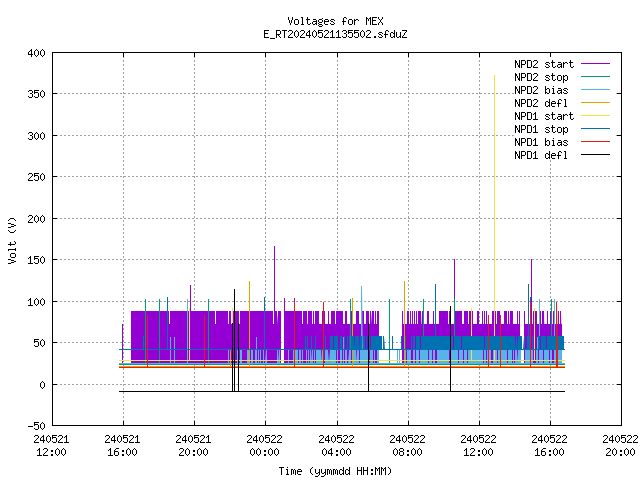
Task: Click the 'NPD2 stop' legend label
Action: (x=541, y=77)
